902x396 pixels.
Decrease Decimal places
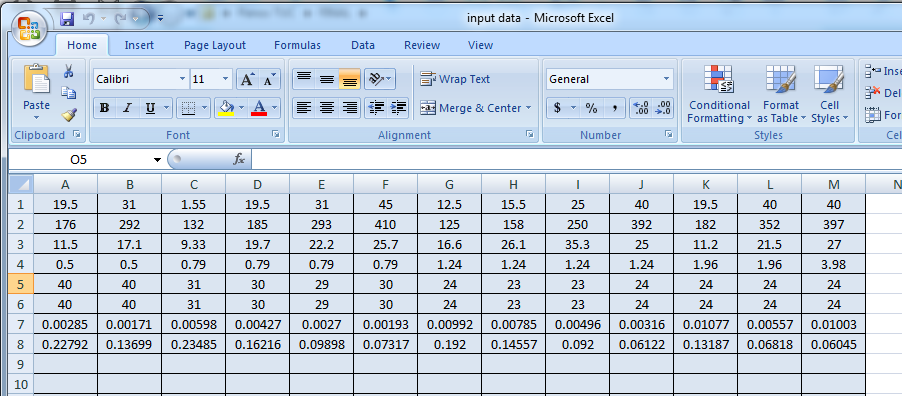click(x=663, y=108)
